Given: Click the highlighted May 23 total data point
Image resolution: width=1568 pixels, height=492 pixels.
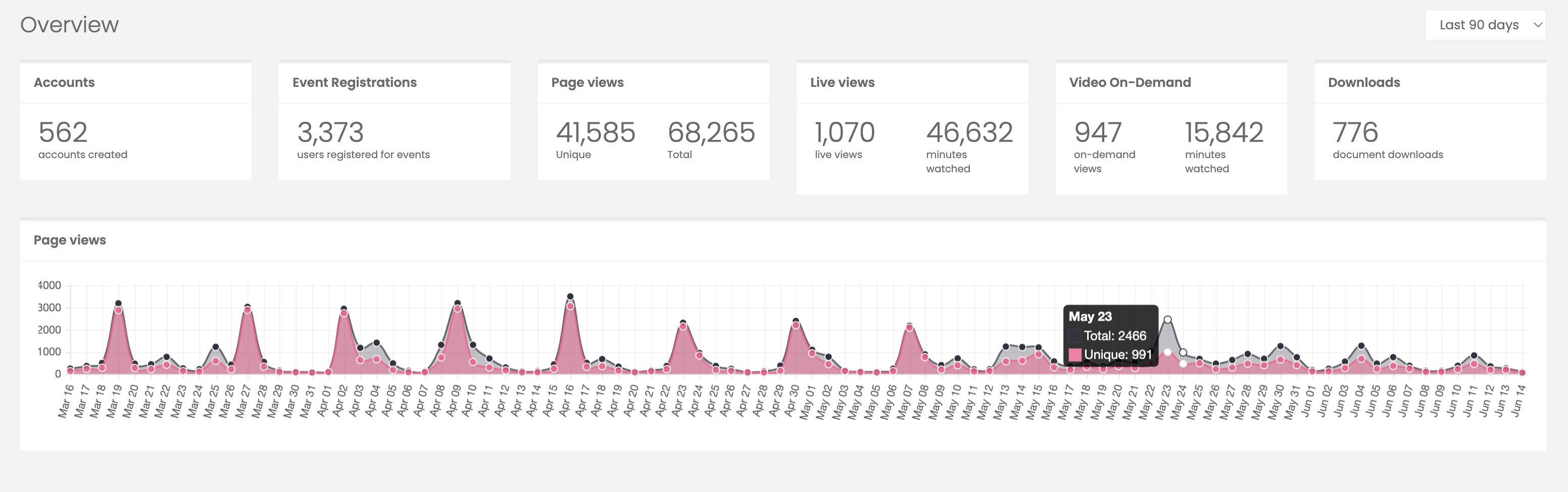Looking at the screenshot, I should click(x=1167, y=320).
